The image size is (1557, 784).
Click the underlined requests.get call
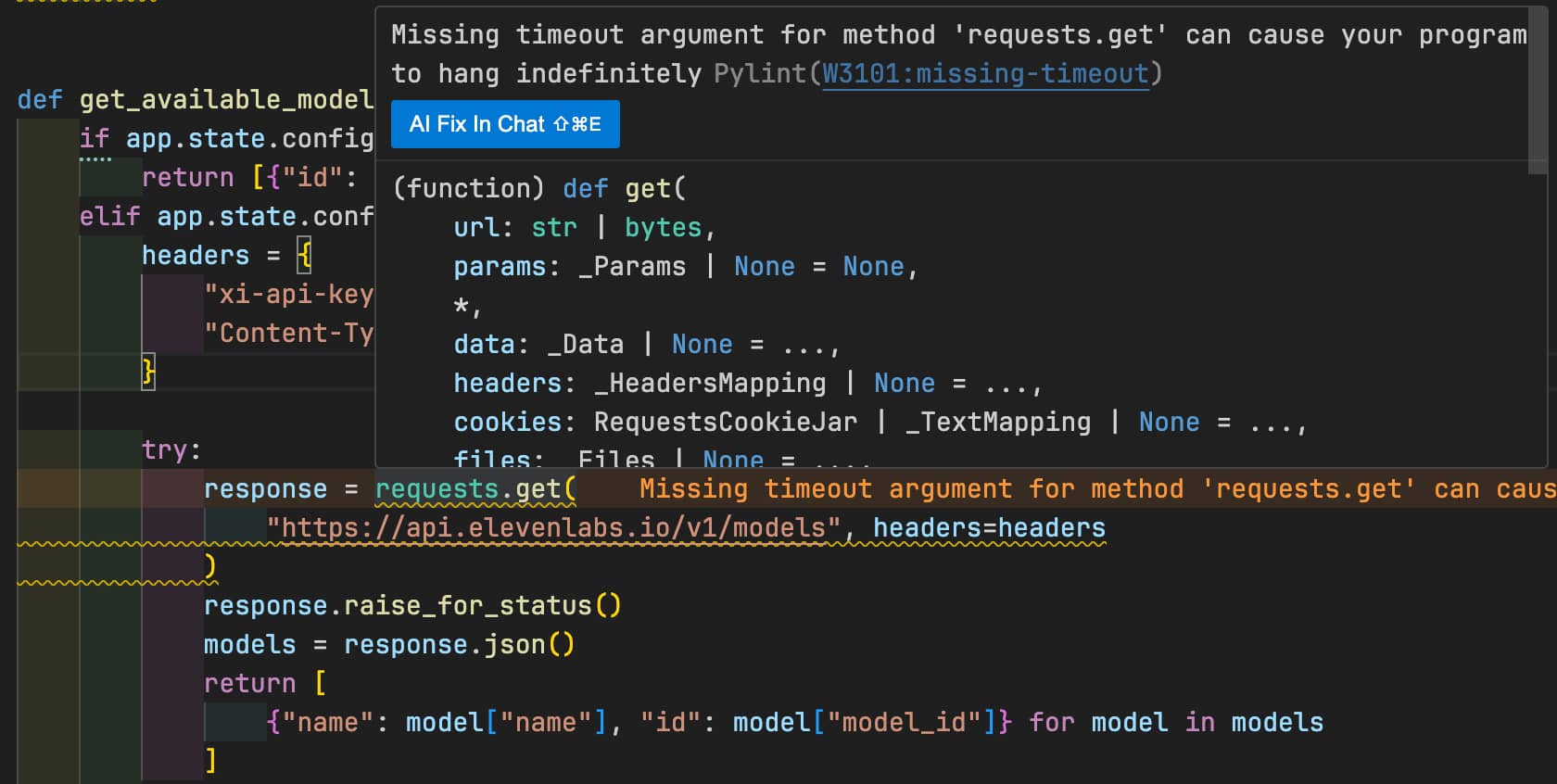click(x=475, y=488)
